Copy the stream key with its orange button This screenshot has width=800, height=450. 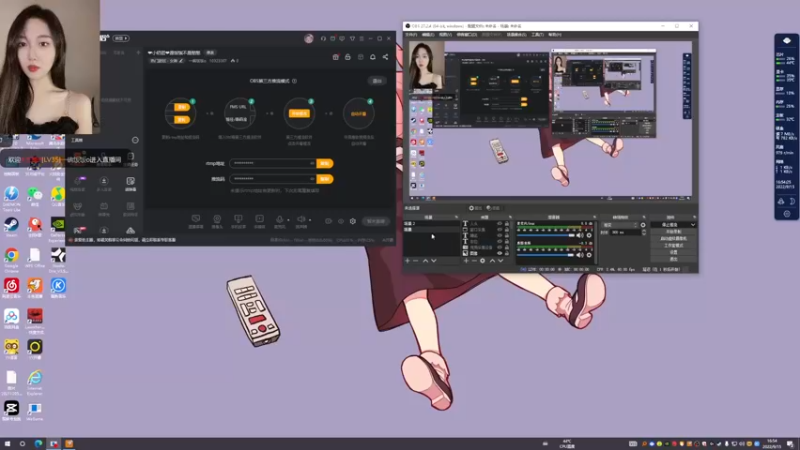tap(324, 179)
